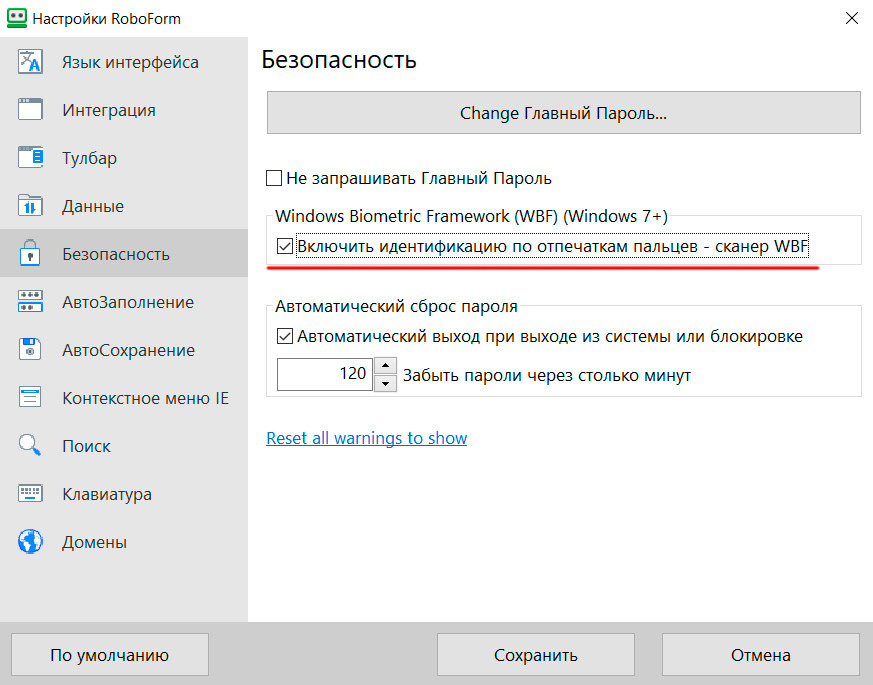Screen dimensions: 873x685
Task: Click the Домены globe icon
Action: [30, 542]
